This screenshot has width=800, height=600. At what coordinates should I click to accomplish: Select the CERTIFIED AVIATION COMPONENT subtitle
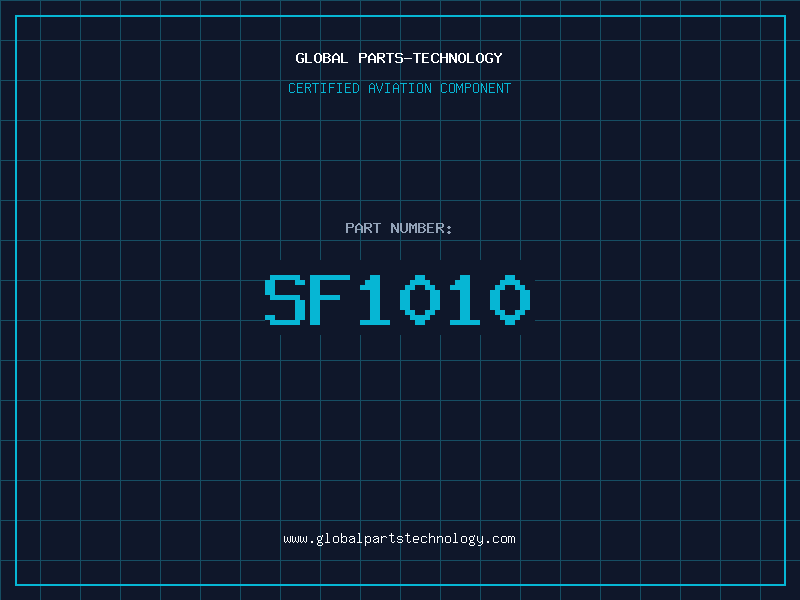coord(399,88)
